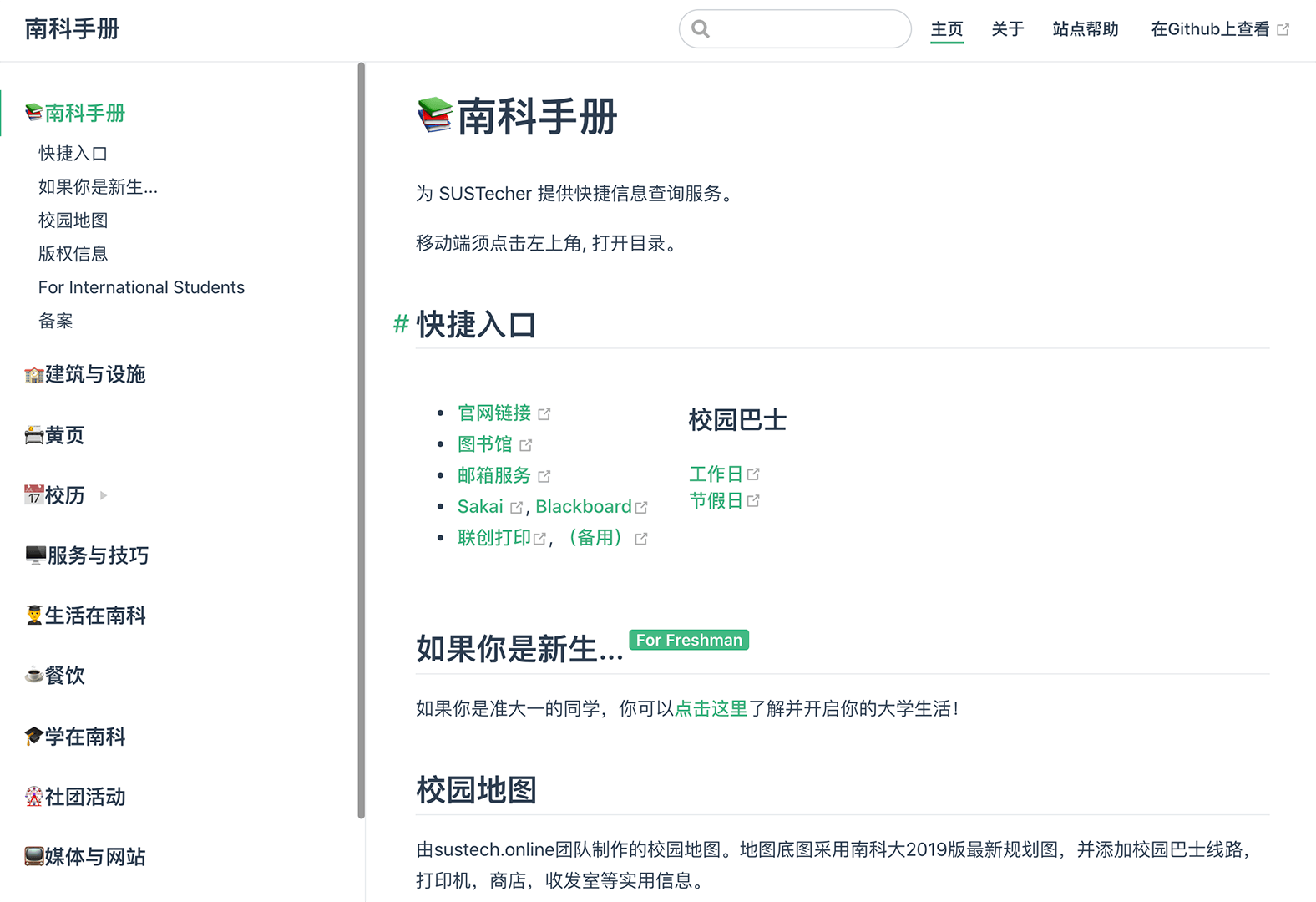Click the student icon beside 生活在南科
1316x902 pixels.
(x=34, y=616)
